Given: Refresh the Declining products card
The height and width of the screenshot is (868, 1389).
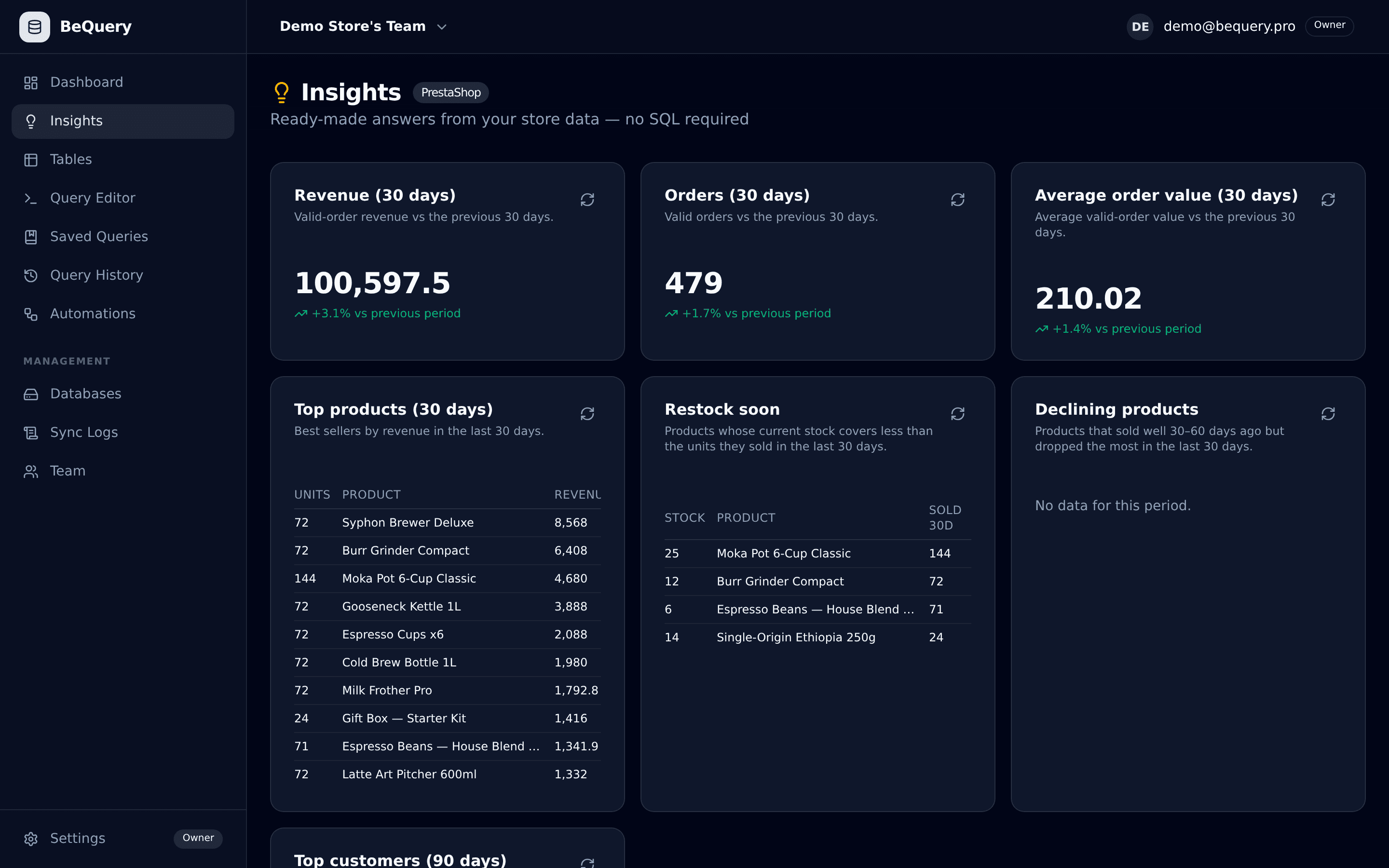Looking at the screenshot, I should pyautogui.click(x=1328, y=413).
